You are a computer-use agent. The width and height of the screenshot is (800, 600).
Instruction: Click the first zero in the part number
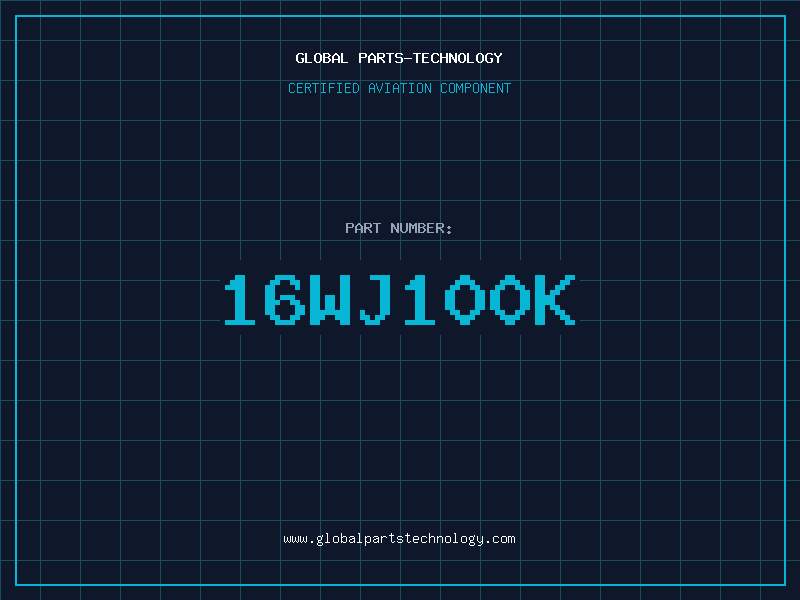466,300
